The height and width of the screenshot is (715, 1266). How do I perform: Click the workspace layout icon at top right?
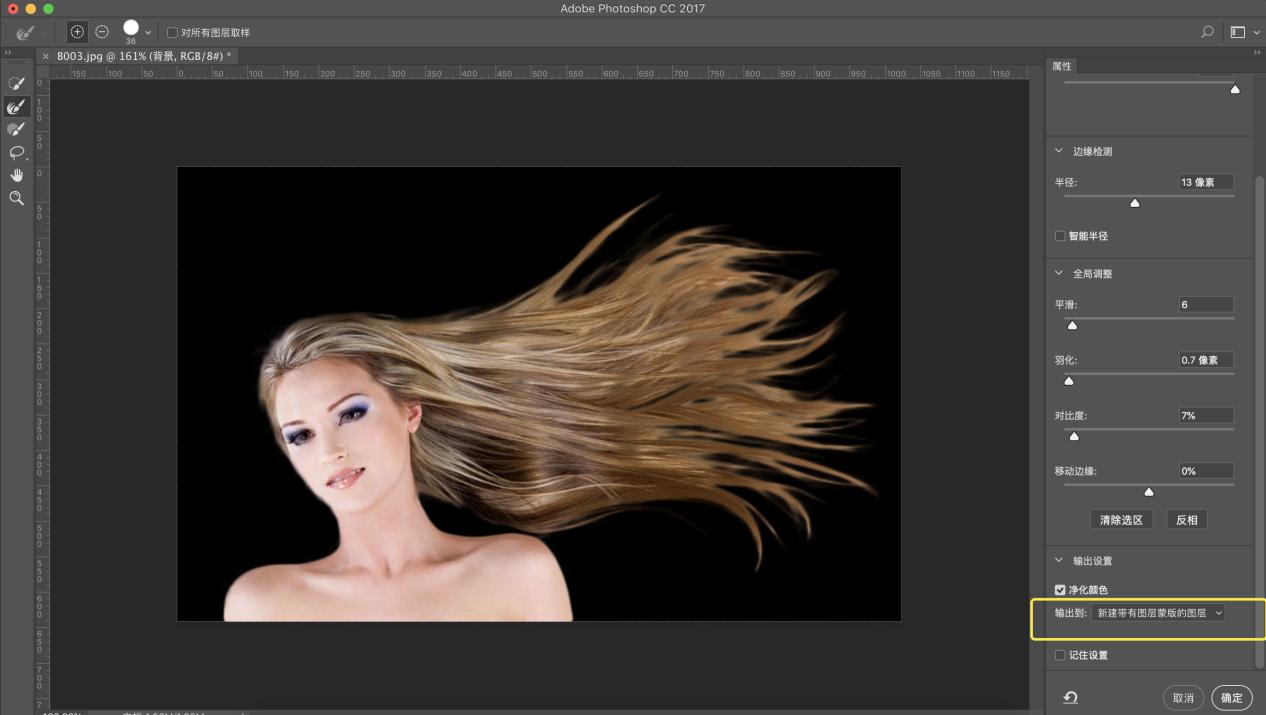(1237, 33)
